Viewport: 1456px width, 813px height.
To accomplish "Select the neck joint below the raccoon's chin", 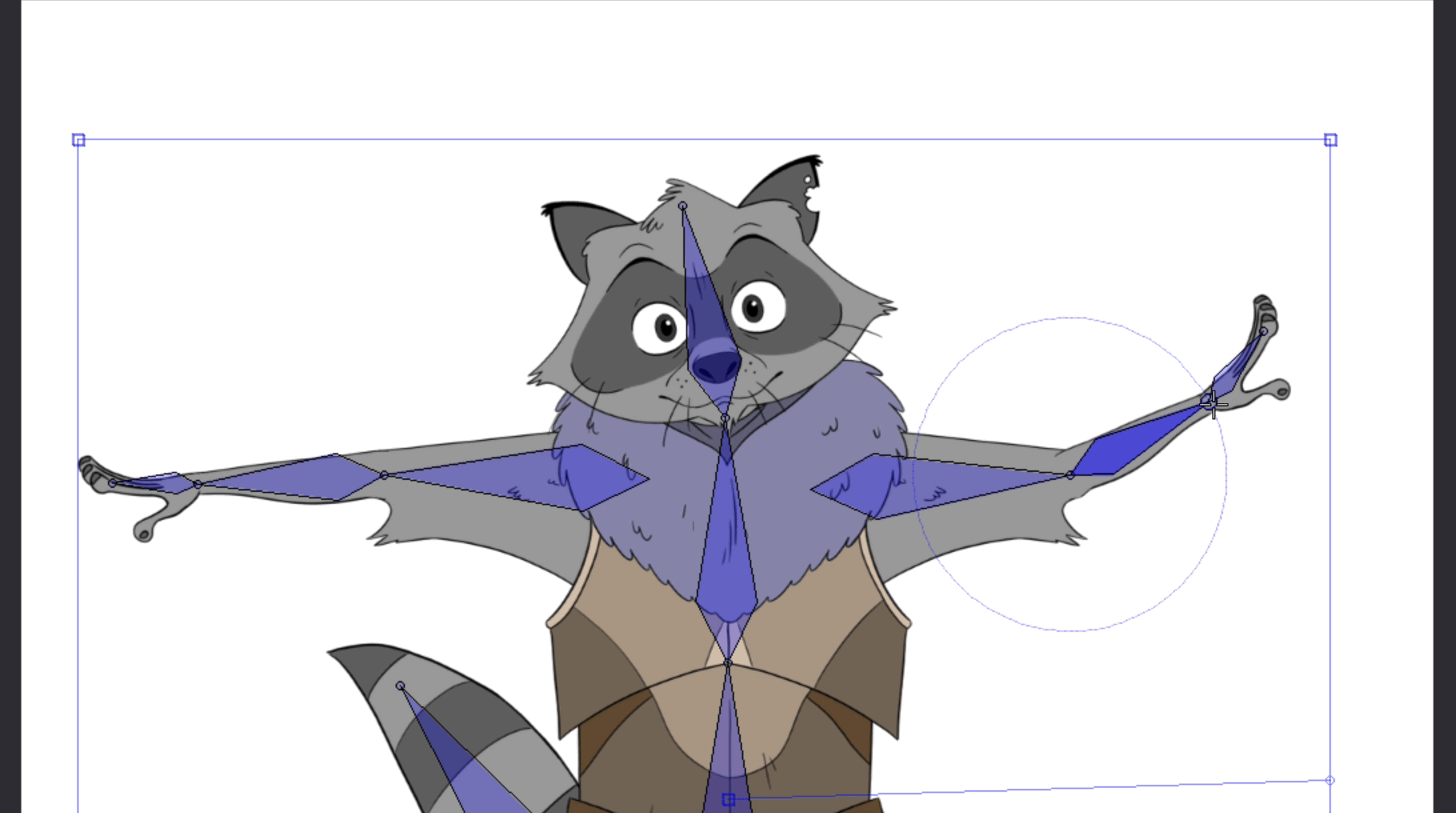I will [725, 418].
